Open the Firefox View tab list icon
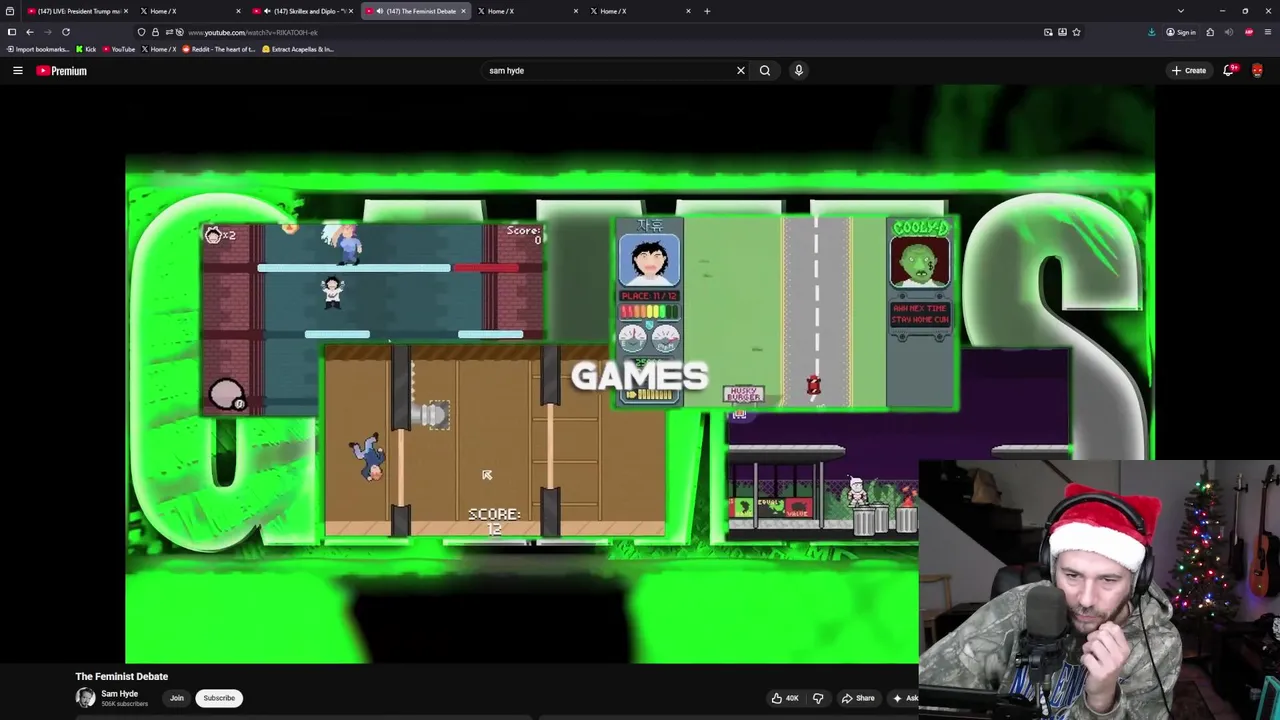Screen dimensions: 1280x720 click(x=10, y=11)
